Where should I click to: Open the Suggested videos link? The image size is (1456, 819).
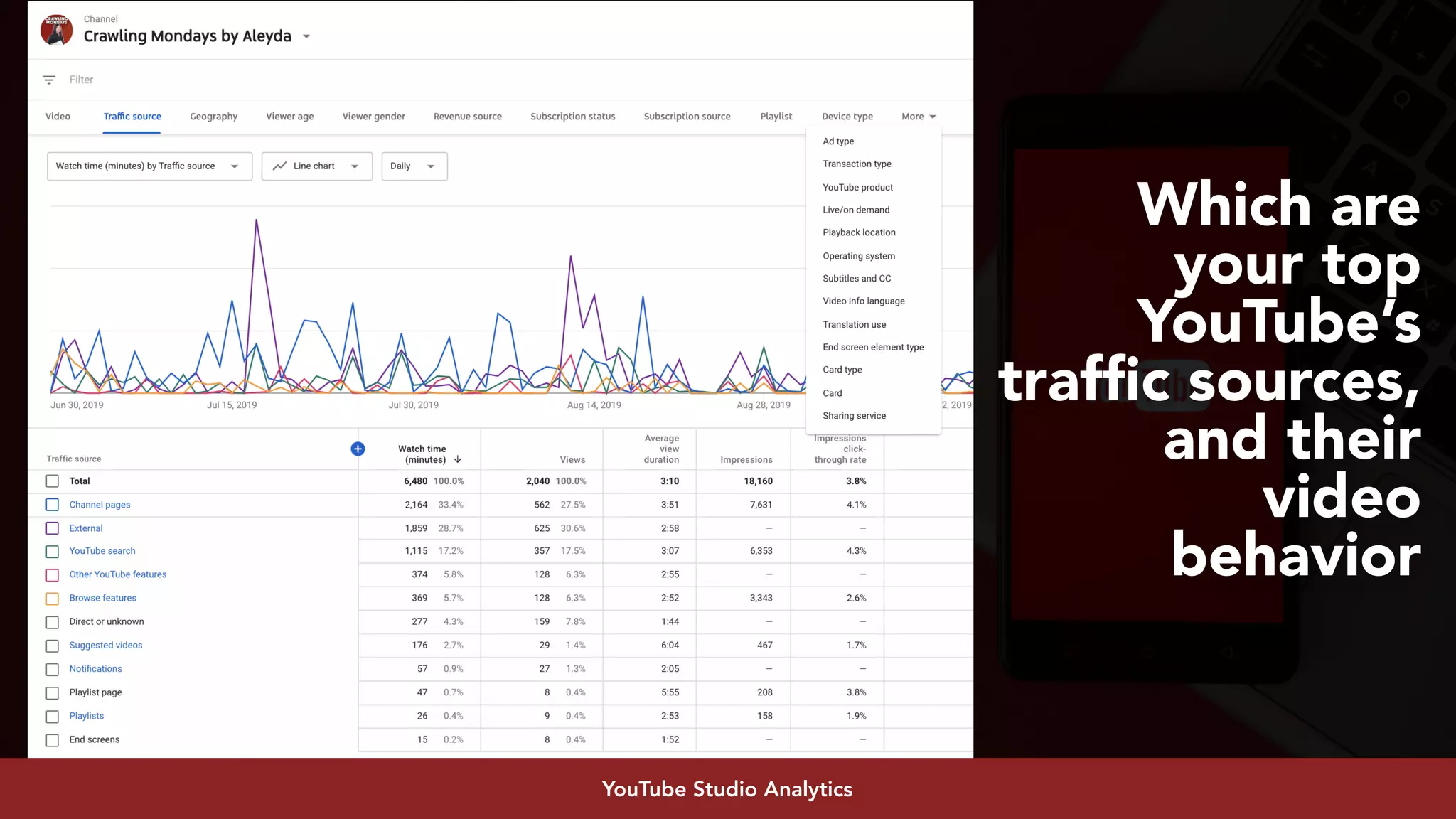point(106,646)
